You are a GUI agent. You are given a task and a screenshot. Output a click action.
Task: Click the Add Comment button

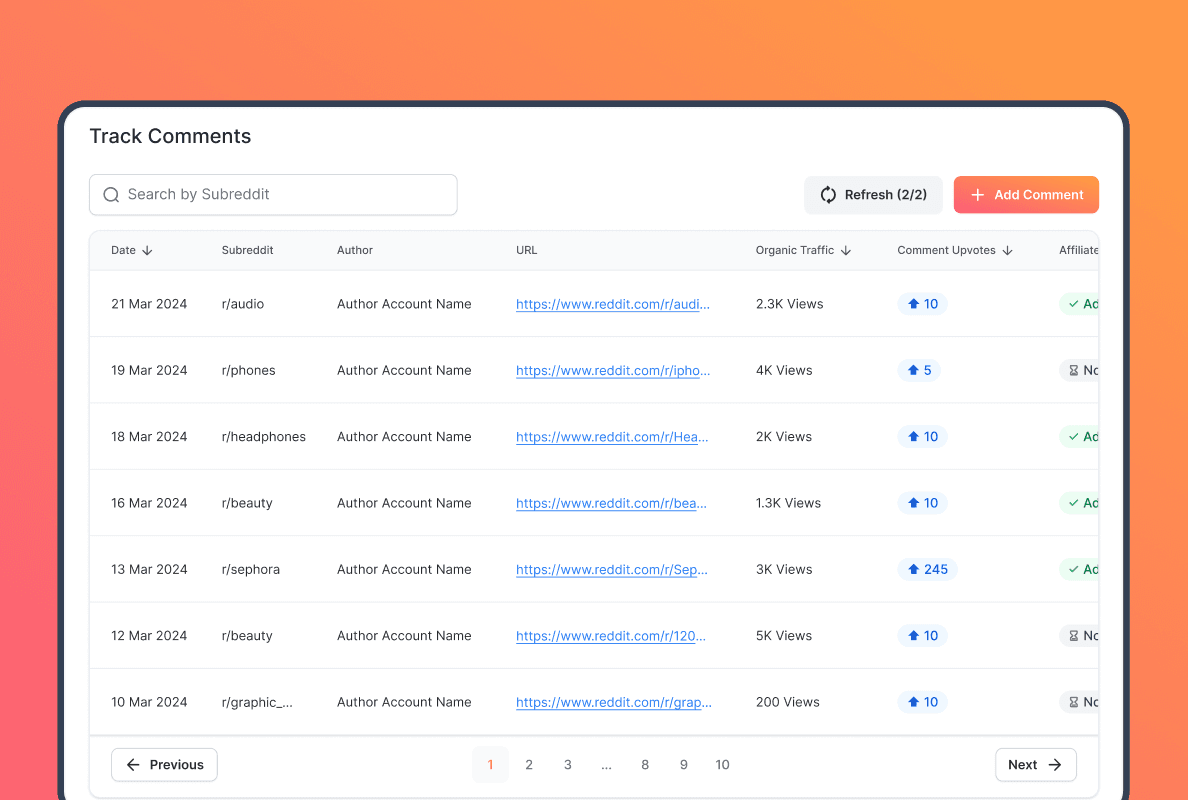[1026, 195]
